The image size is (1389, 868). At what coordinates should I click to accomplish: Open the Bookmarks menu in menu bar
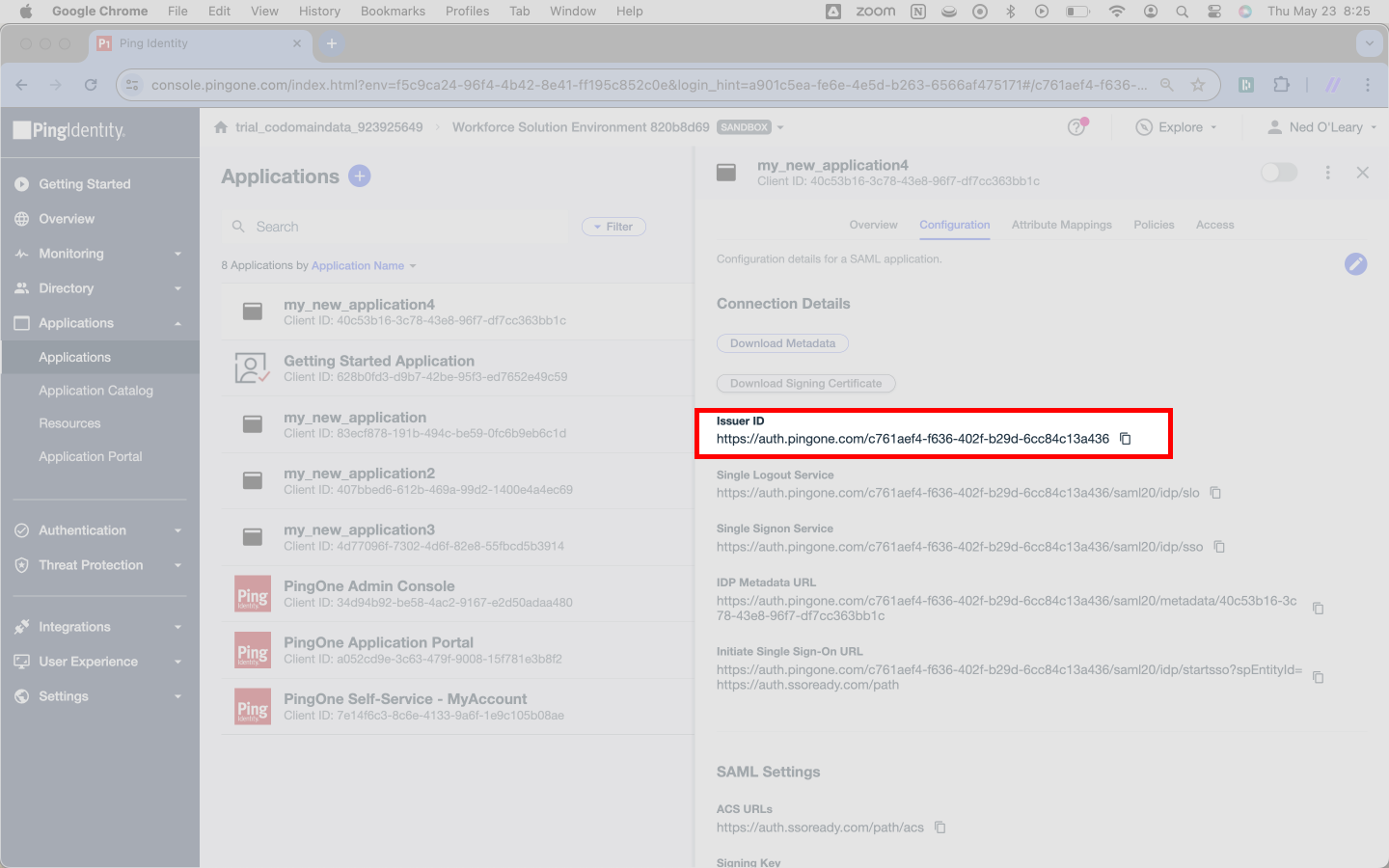[393, 12]
